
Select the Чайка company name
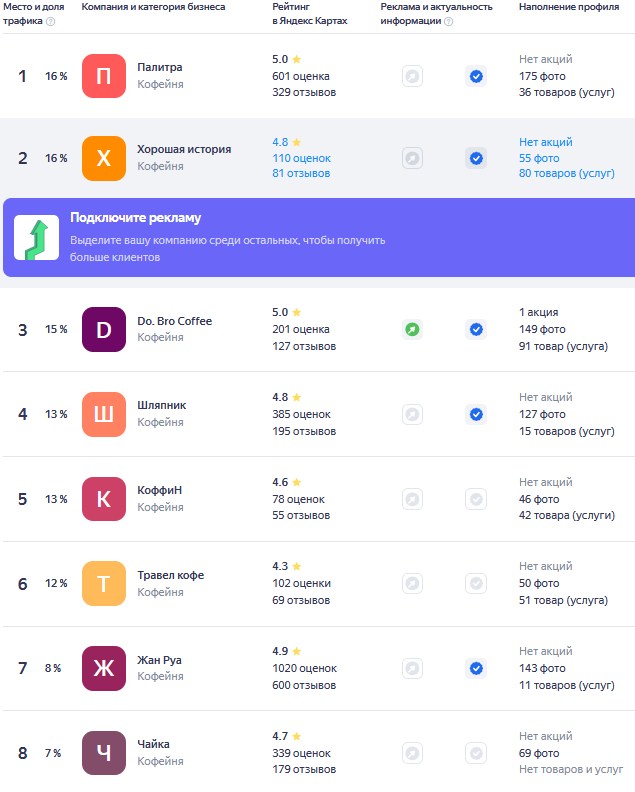tap(153, 744)
